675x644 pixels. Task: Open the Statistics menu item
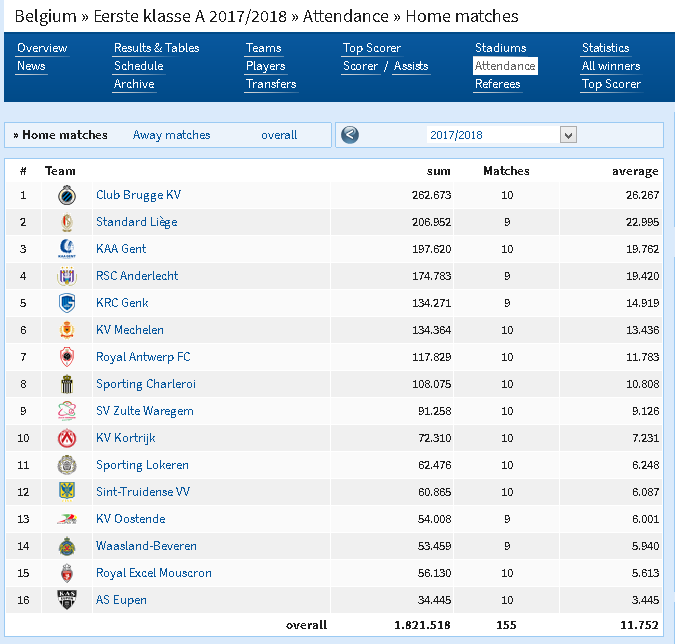click(605, 48)
